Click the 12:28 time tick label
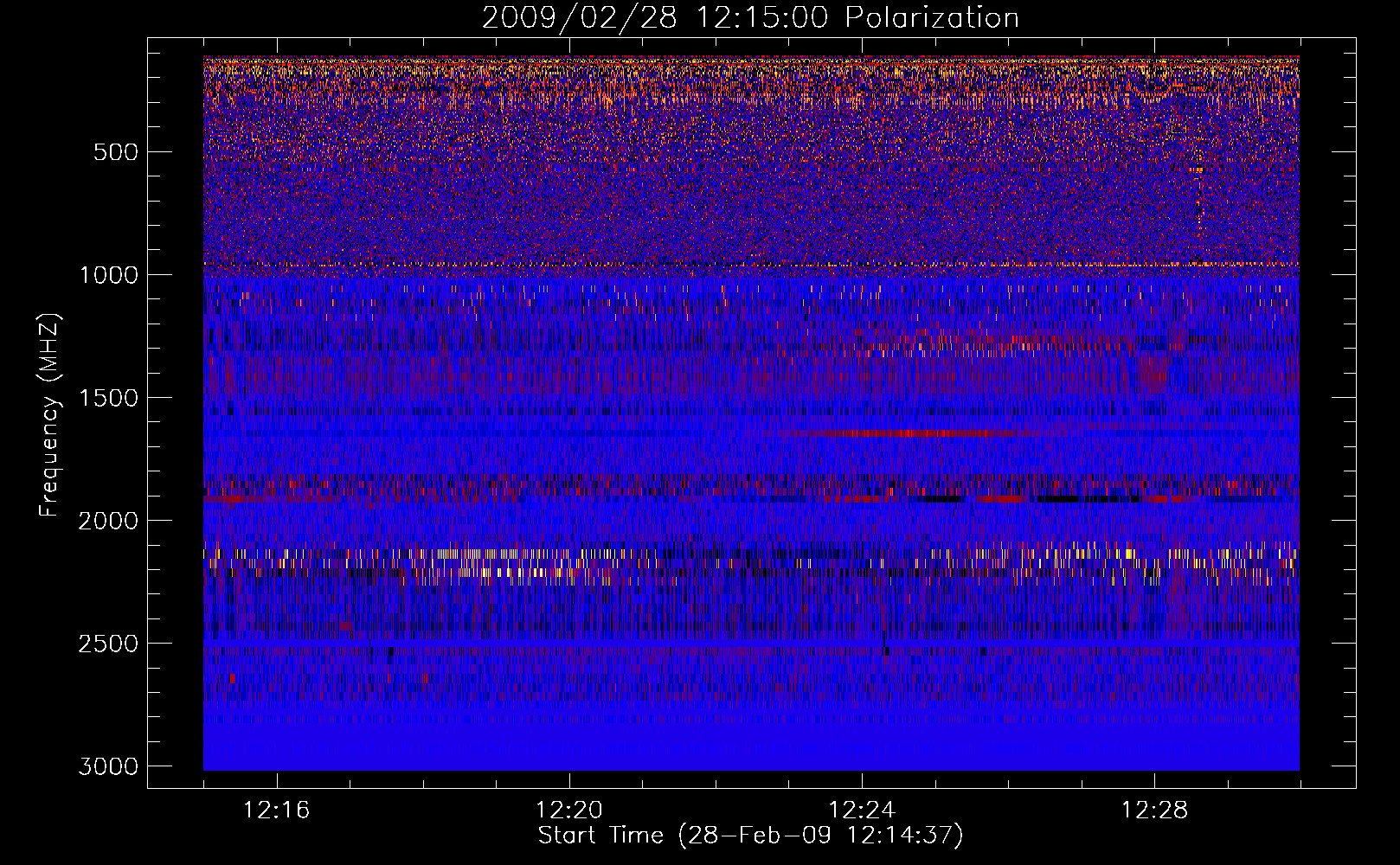 (x=1154, y=811)
